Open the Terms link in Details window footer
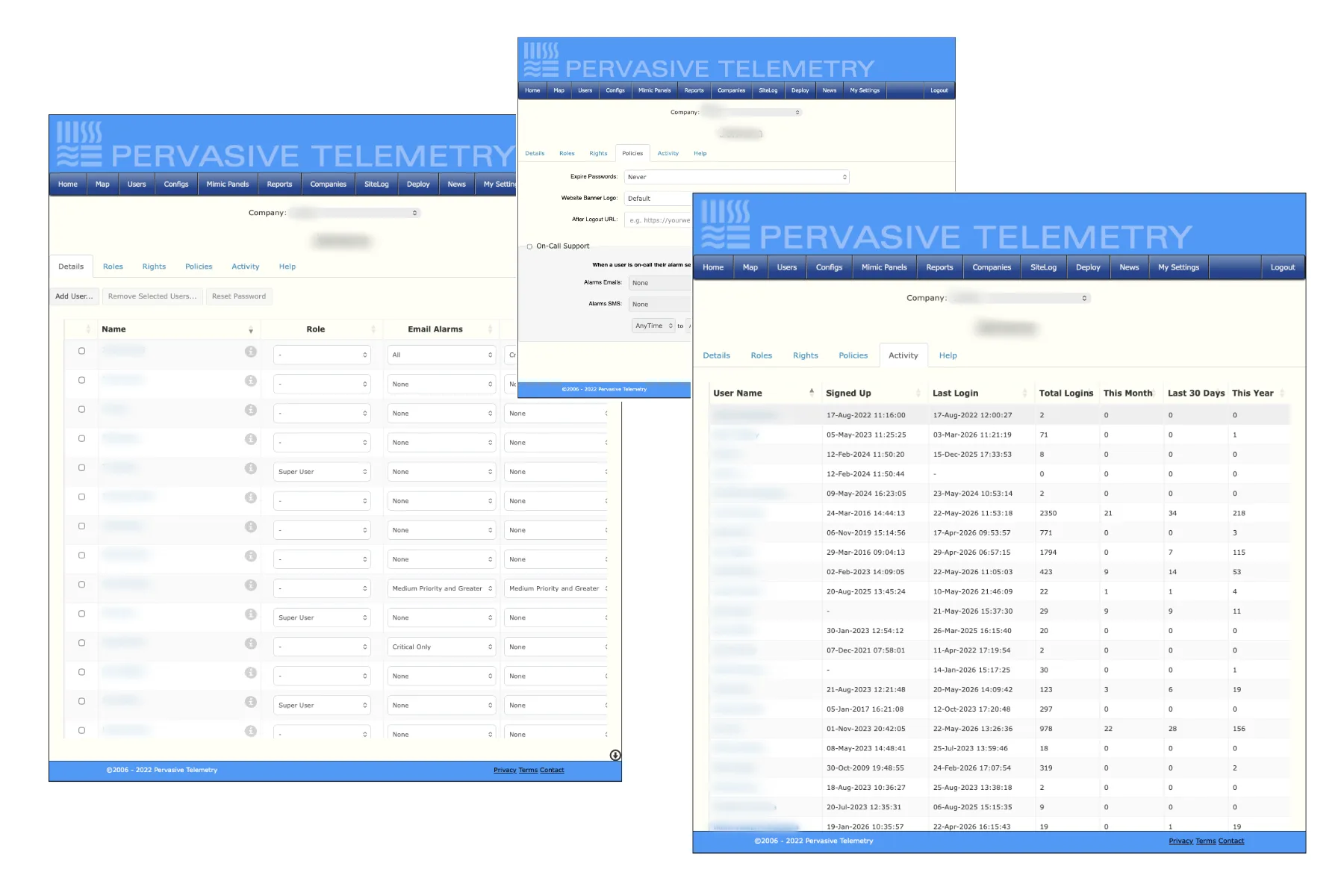This screenshot has width=1344, height=896. [528, 770]
